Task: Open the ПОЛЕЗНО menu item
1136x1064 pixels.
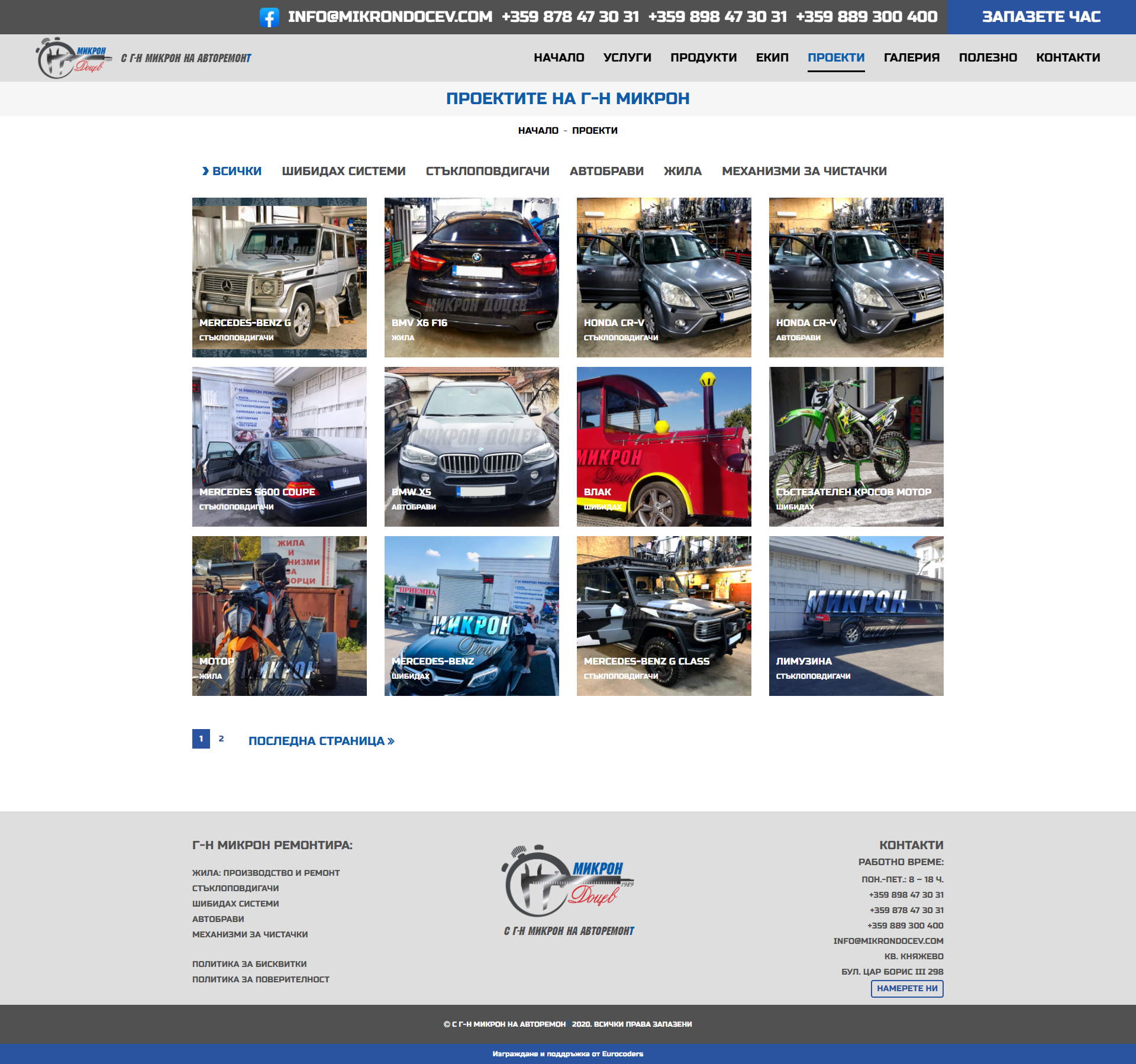Action: pos(988,57)
